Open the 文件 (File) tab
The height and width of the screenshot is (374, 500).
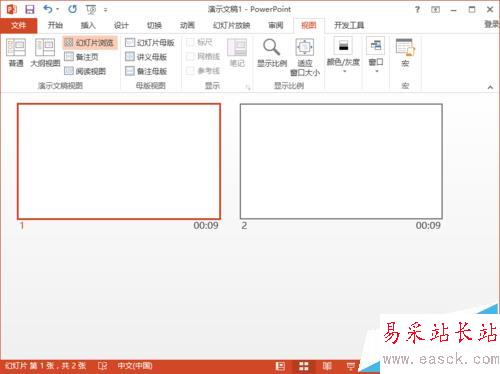click(x=18, y=25)
